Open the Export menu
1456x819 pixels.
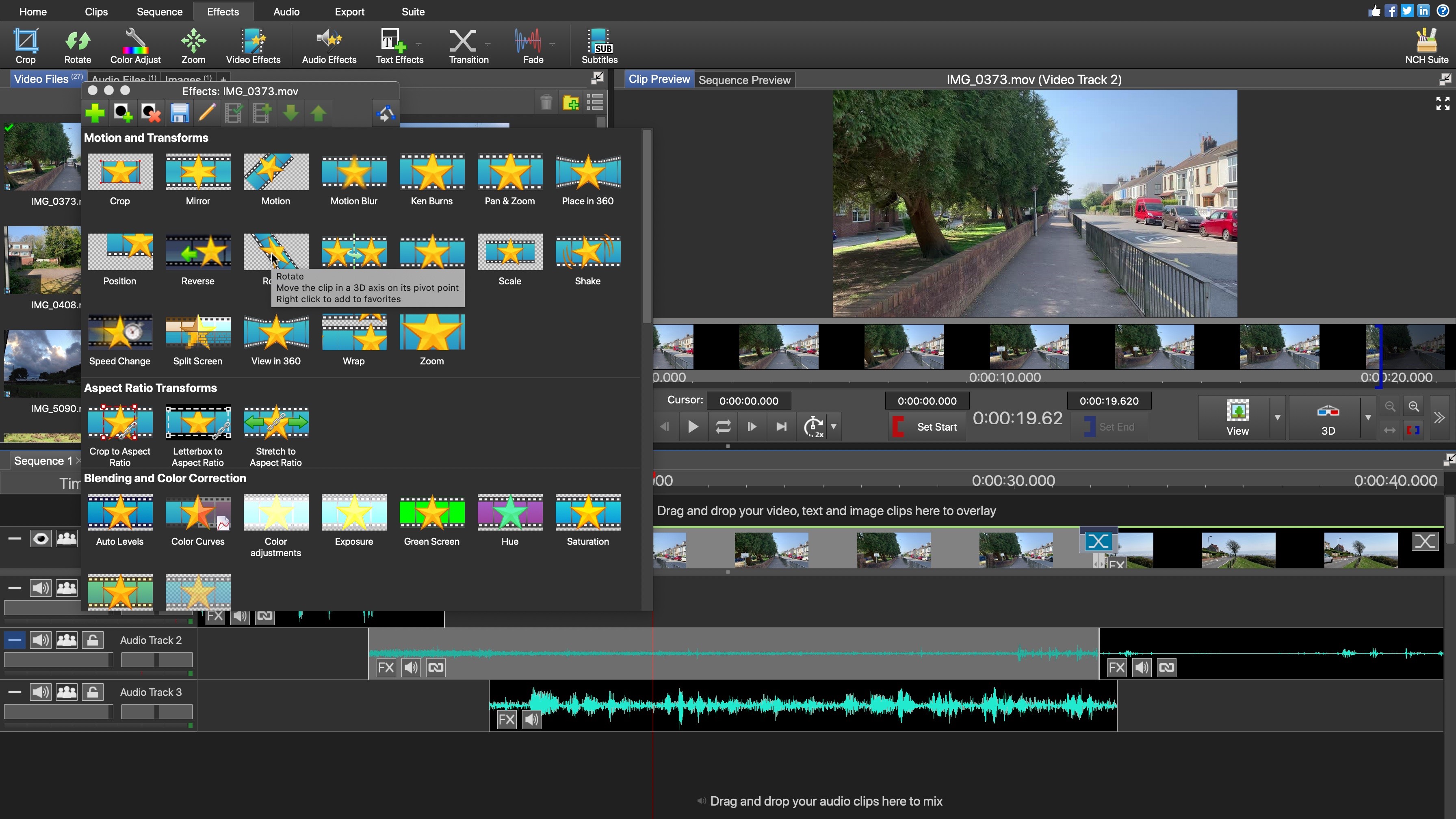(x=349, y=11)
